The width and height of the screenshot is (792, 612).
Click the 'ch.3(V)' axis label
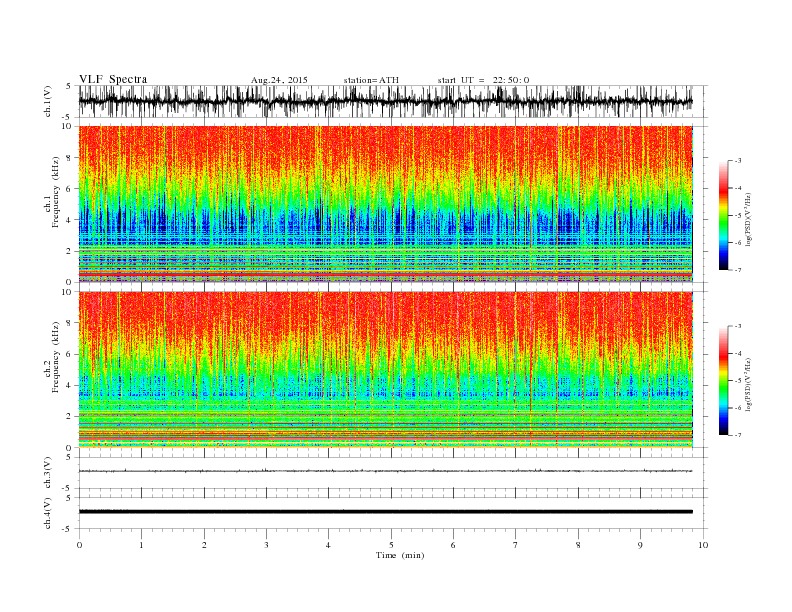(48, 473)
